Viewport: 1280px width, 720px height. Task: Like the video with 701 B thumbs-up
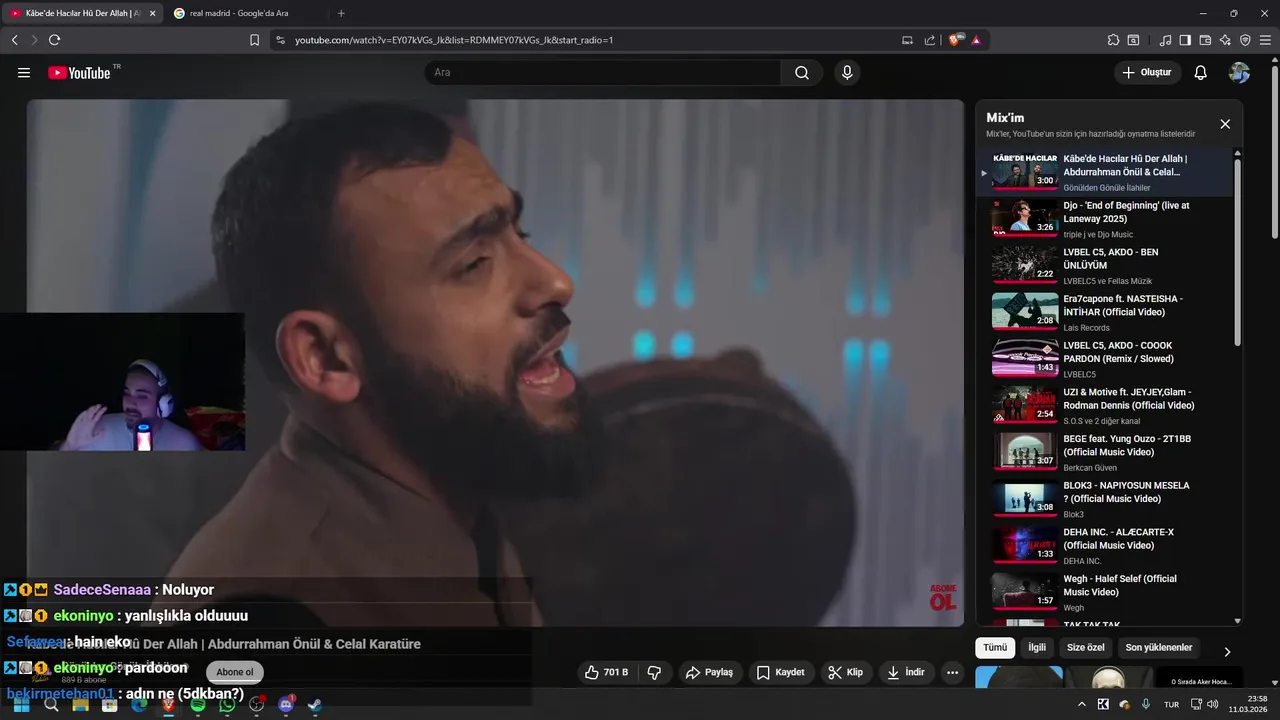click(x=607, y=672)
